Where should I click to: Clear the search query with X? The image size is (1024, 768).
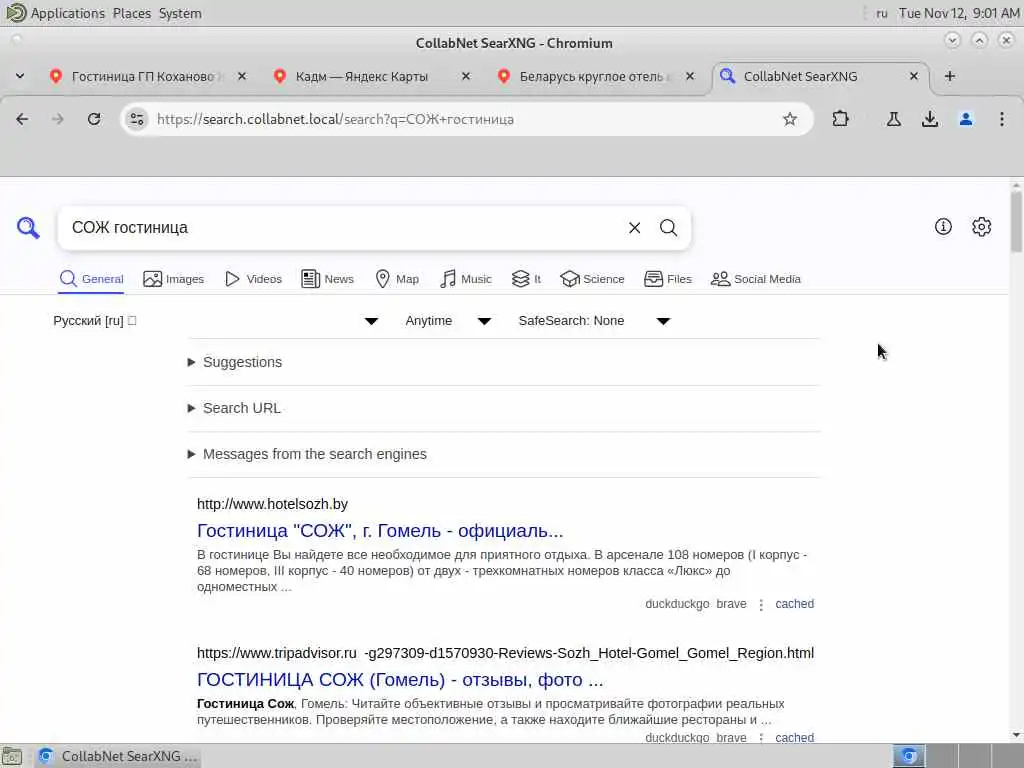[x=634, y=228]
